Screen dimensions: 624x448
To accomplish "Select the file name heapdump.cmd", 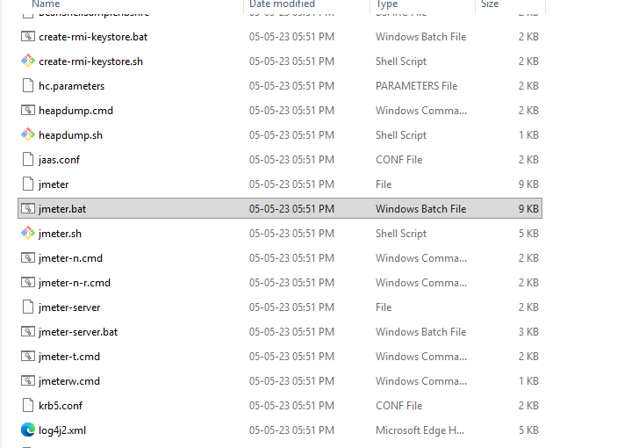I will 76,111.
